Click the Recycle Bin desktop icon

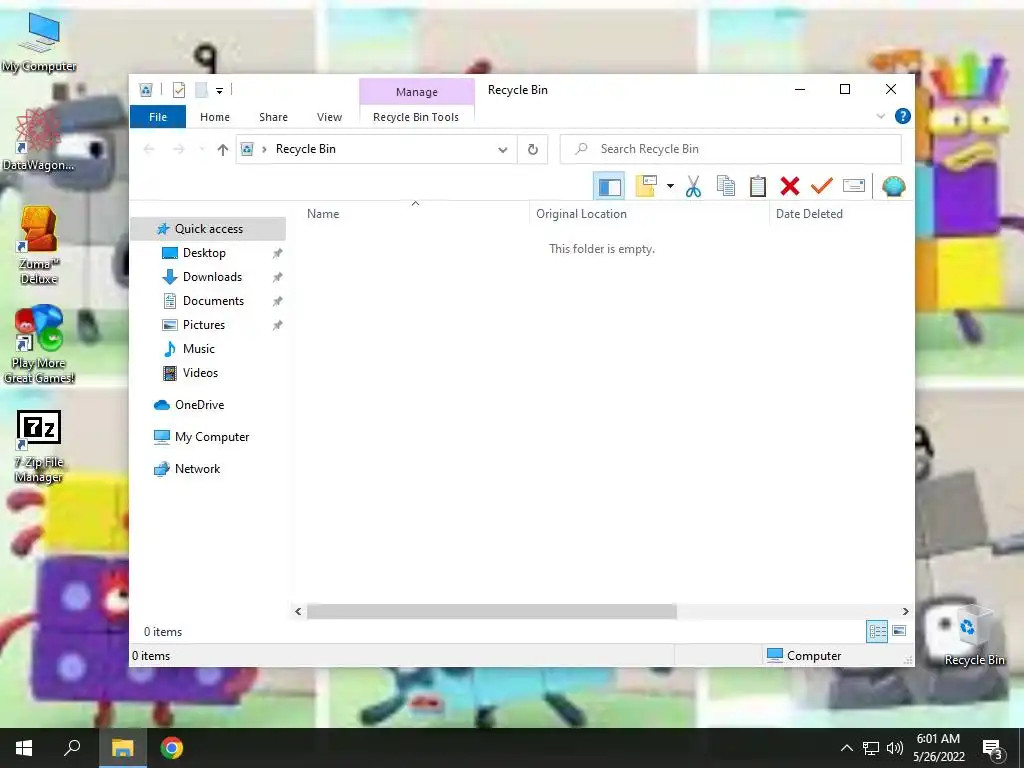(x=974, y=635)
